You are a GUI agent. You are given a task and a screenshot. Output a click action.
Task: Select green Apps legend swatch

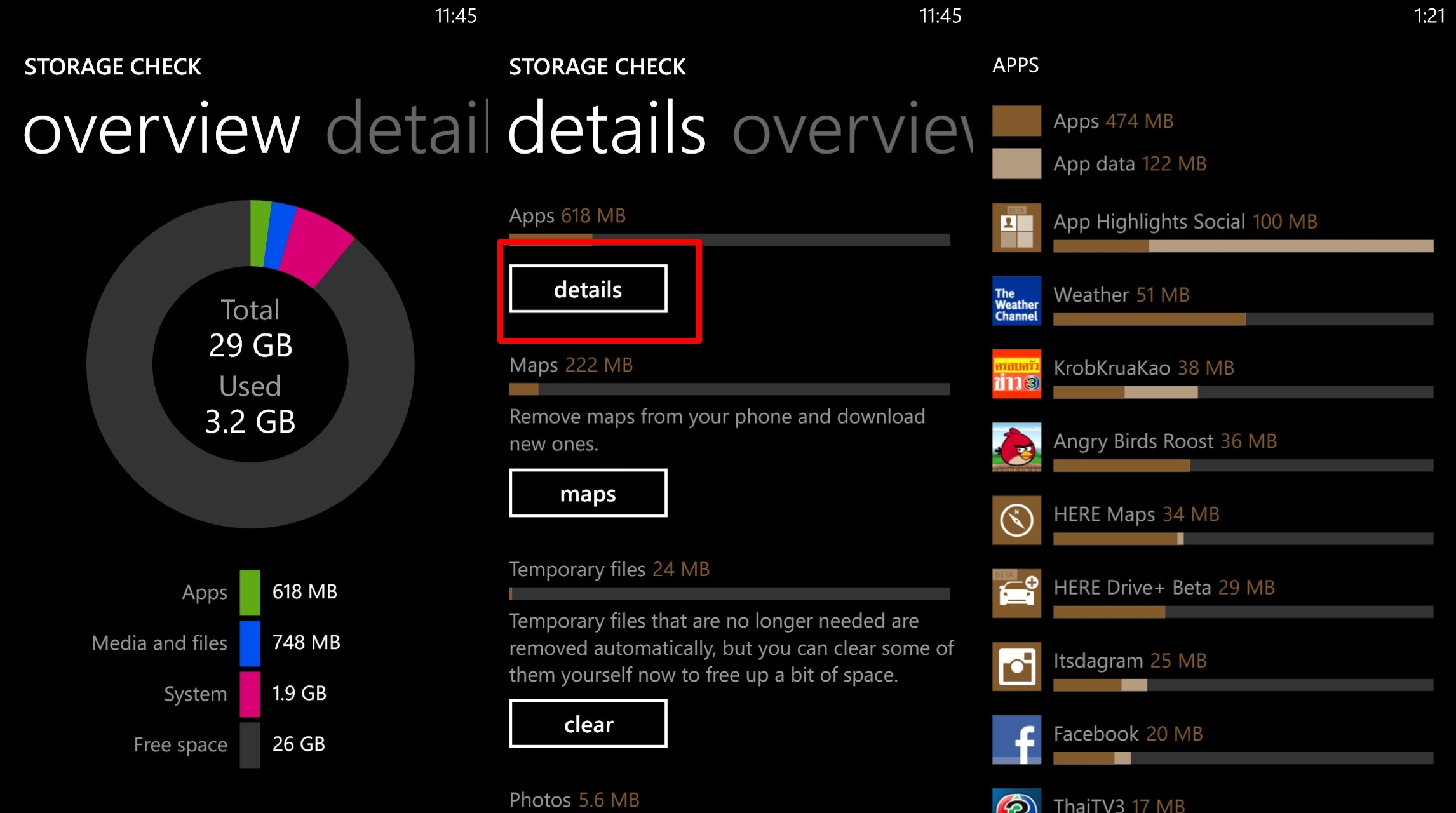[250, 593]
